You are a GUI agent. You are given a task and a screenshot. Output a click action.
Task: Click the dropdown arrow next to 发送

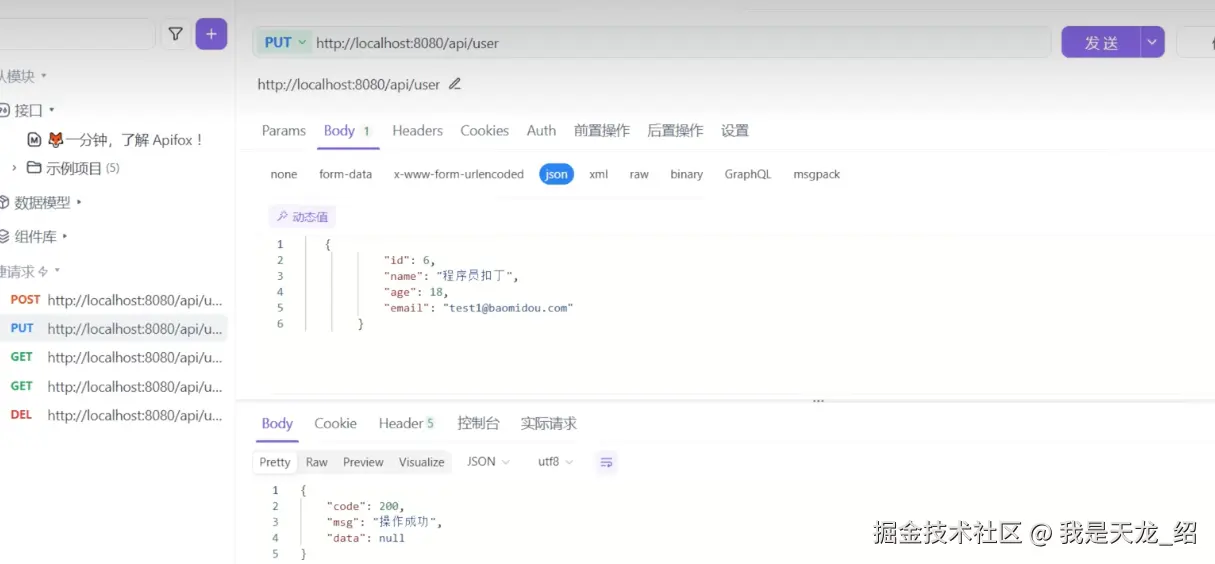[x=1153, y=42]
